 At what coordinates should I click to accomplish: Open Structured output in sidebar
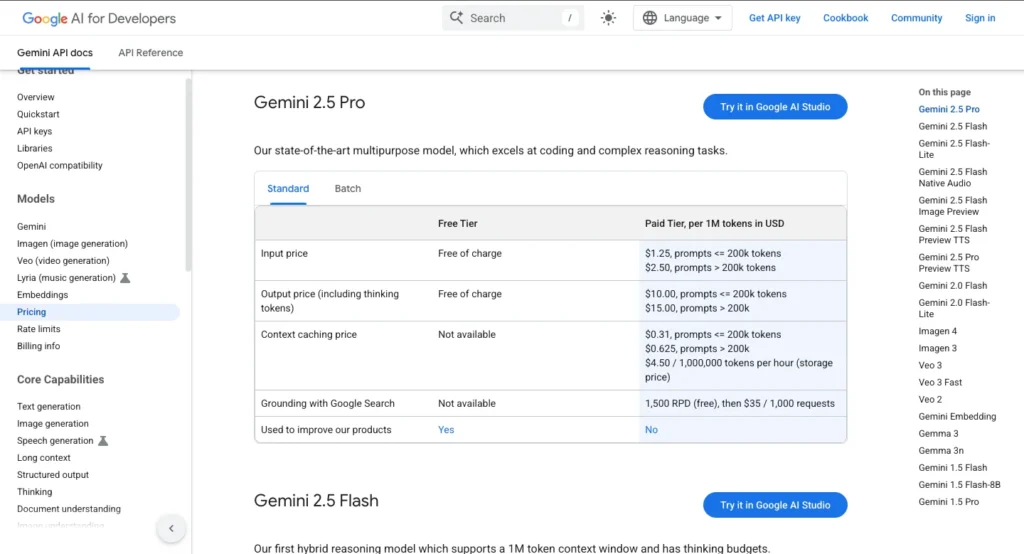pyautogui.click(x=53, y=474)
